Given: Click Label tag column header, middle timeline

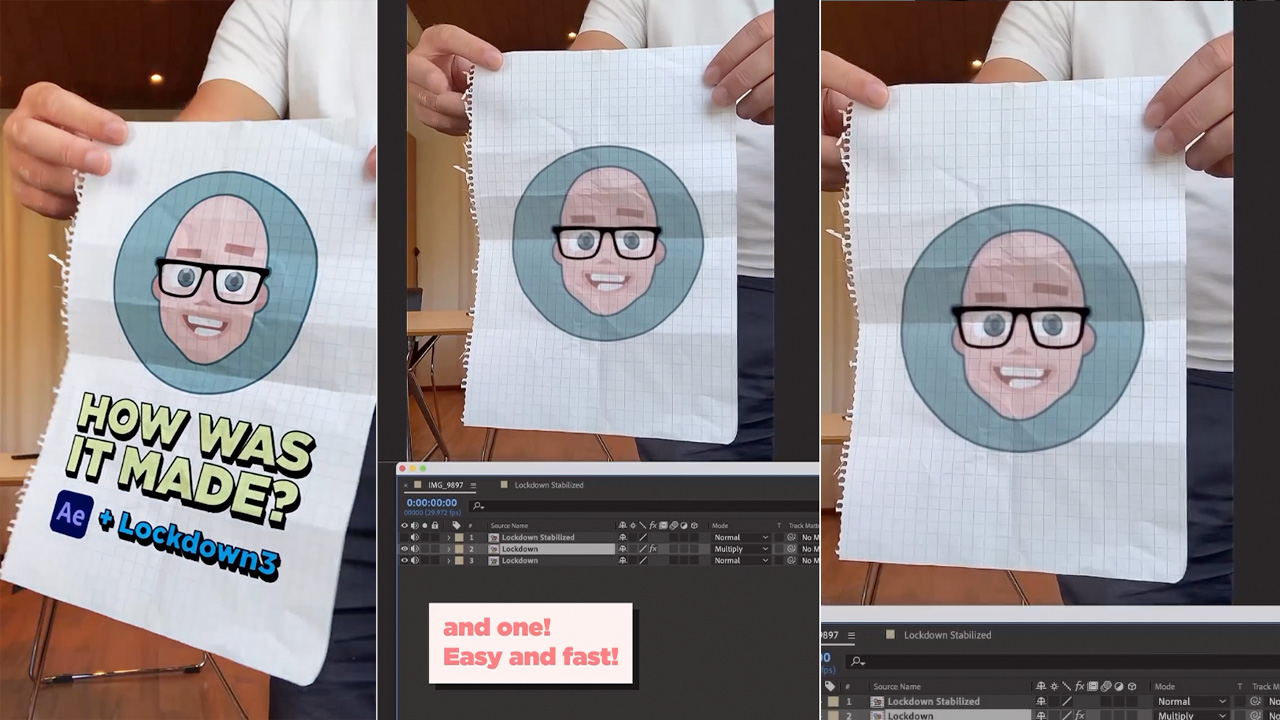Looking at the screenshot, I should (x=457, y=525).
